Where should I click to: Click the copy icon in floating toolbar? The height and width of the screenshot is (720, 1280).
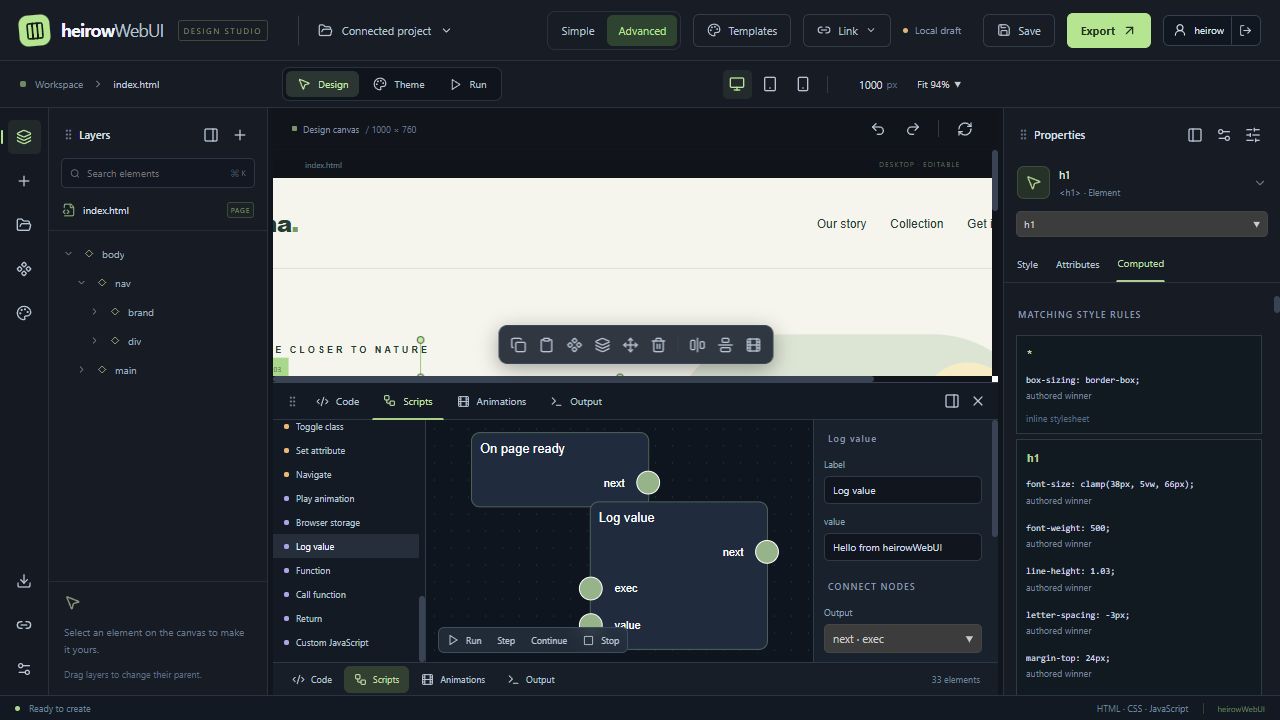pos(518,345)
